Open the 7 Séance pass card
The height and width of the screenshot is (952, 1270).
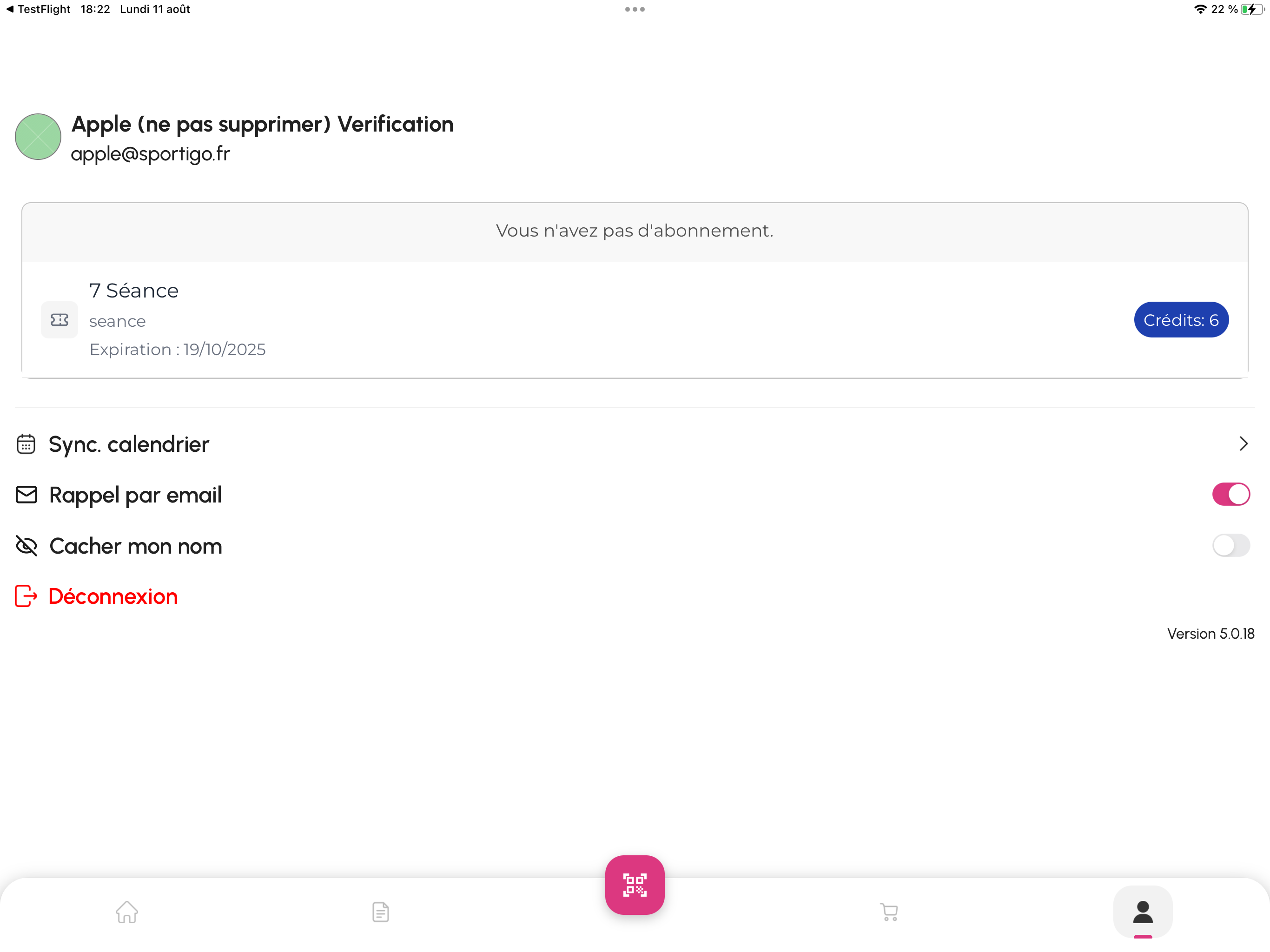click(635, 320)
